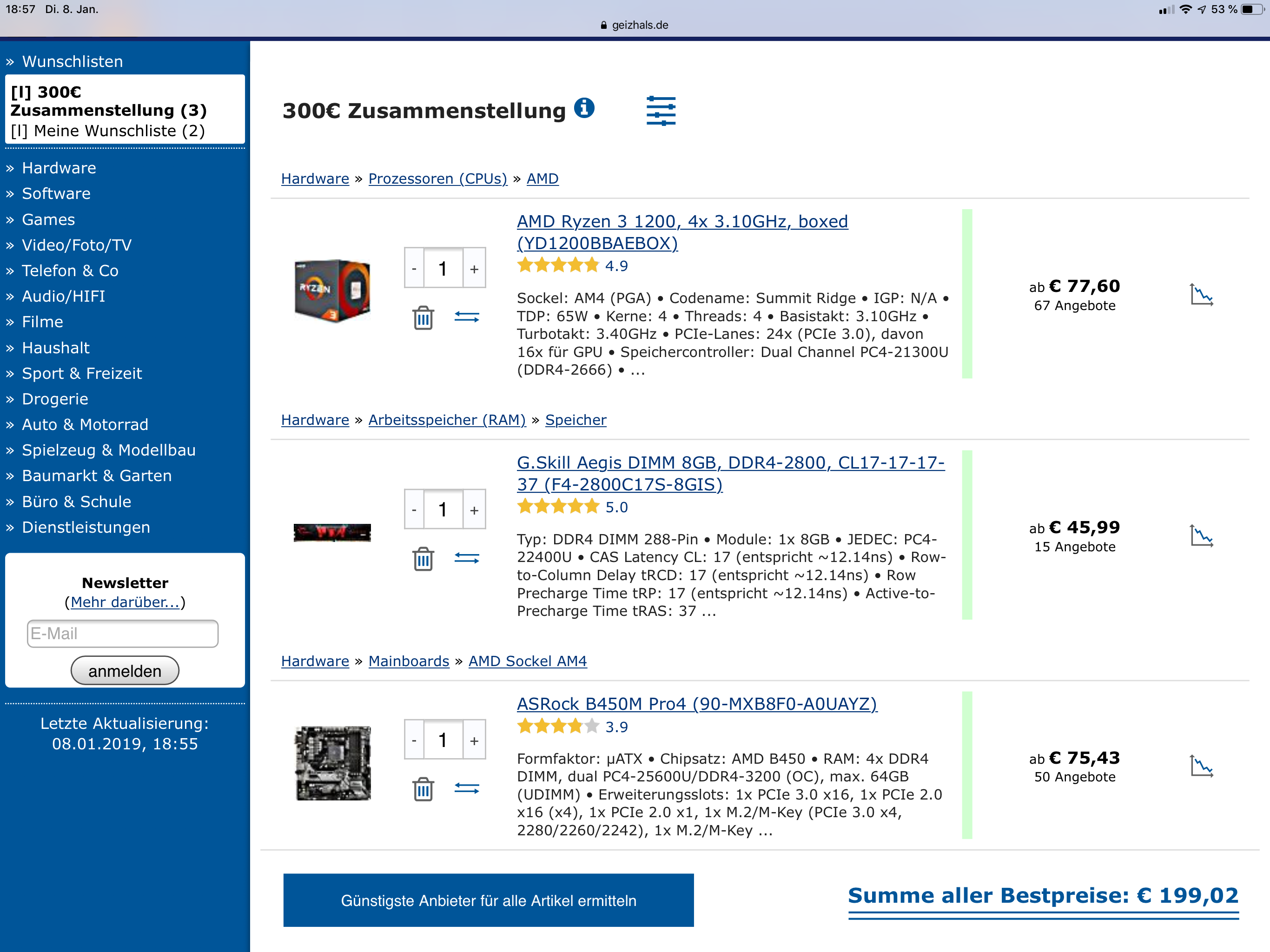Open price history chart for Ryzen 3 1200
Screen dimensions: 1270x952
(x=1201, y=295)
